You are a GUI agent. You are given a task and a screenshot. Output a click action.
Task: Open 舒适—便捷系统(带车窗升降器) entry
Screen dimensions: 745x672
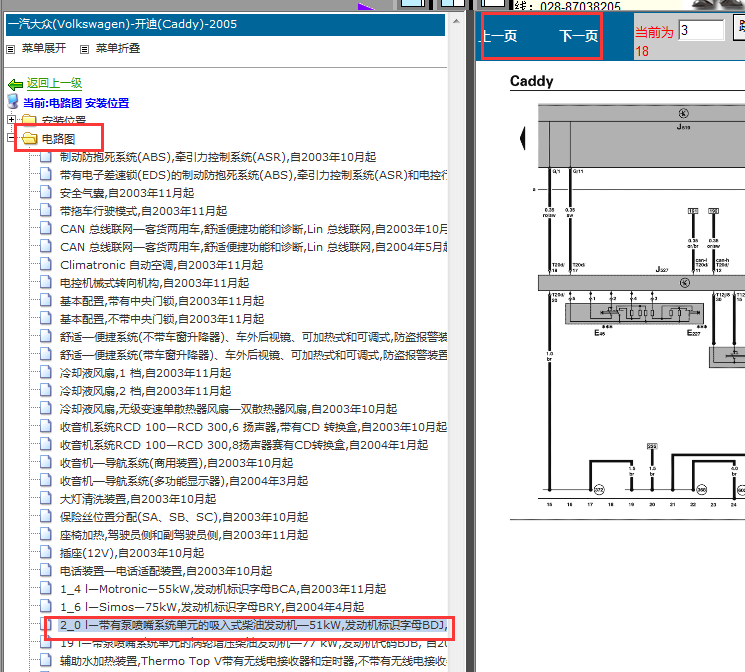click(x=253, y=355)
